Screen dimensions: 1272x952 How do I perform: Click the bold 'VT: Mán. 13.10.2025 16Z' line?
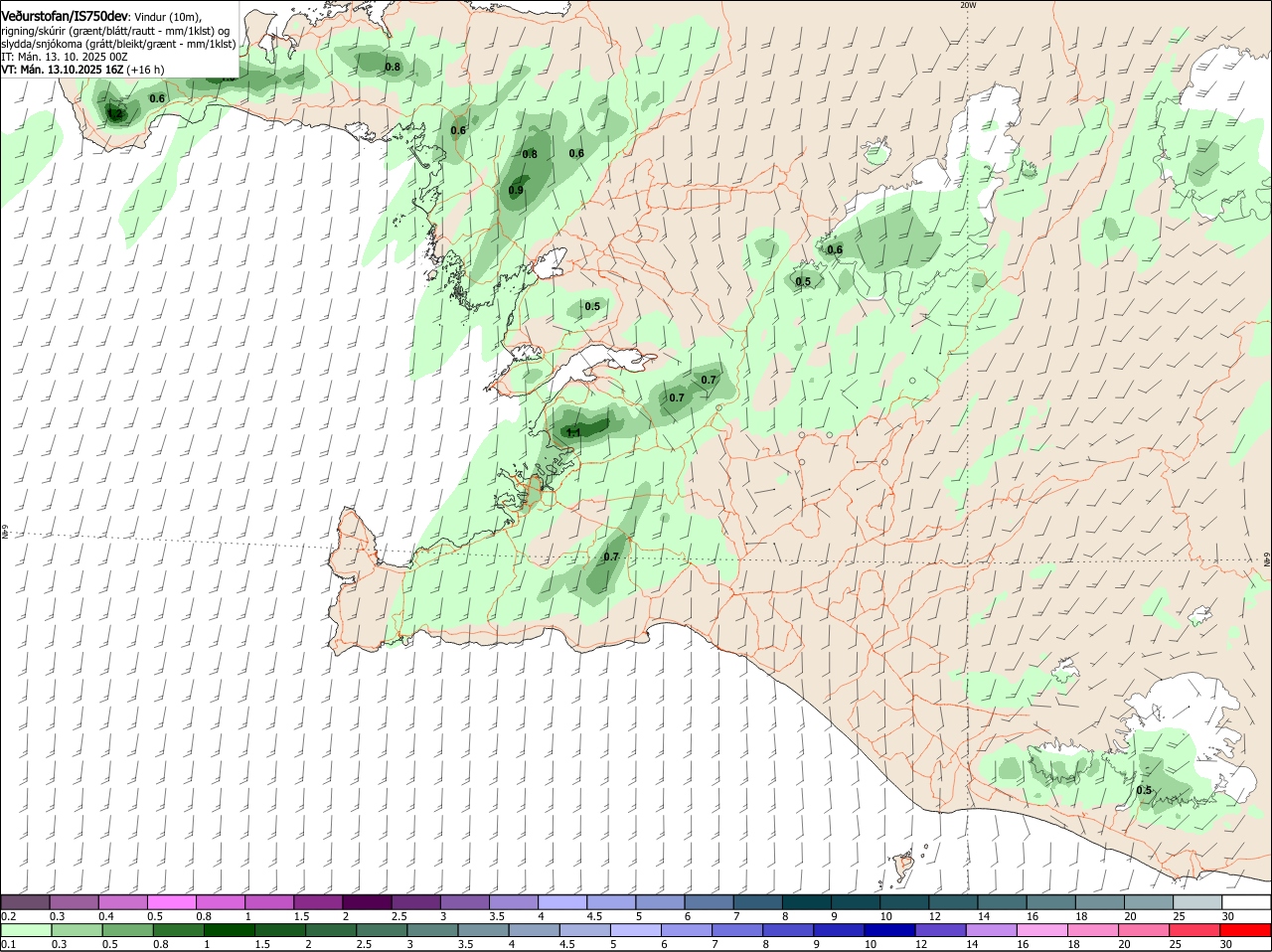[63, 70]
